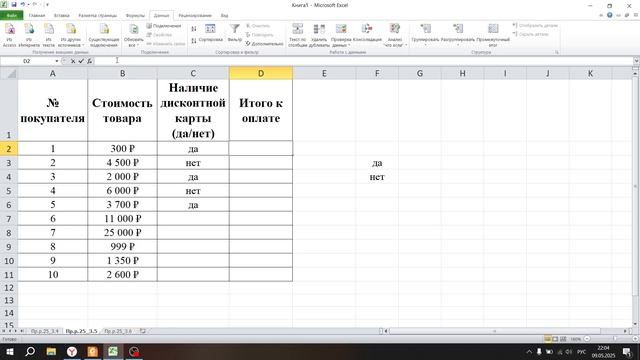Switch to the Home (Главная) tab
Screen dimensions: 640x360
pos(37,16)
